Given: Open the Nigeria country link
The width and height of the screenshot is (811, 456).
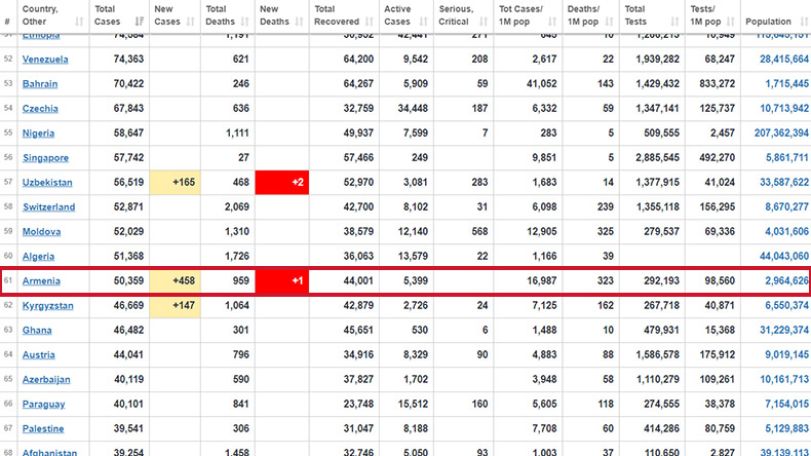Looking at the screenshot, I should point(38,133).
